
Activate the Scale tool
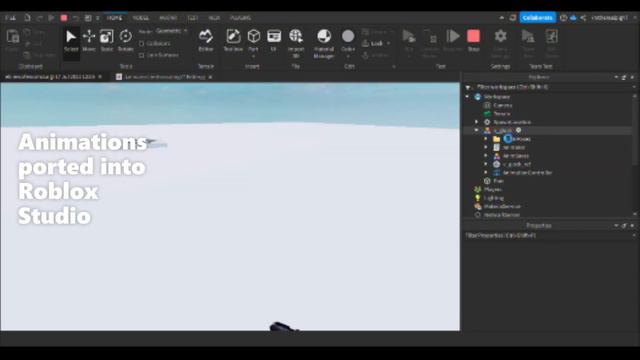pos(107,41)
